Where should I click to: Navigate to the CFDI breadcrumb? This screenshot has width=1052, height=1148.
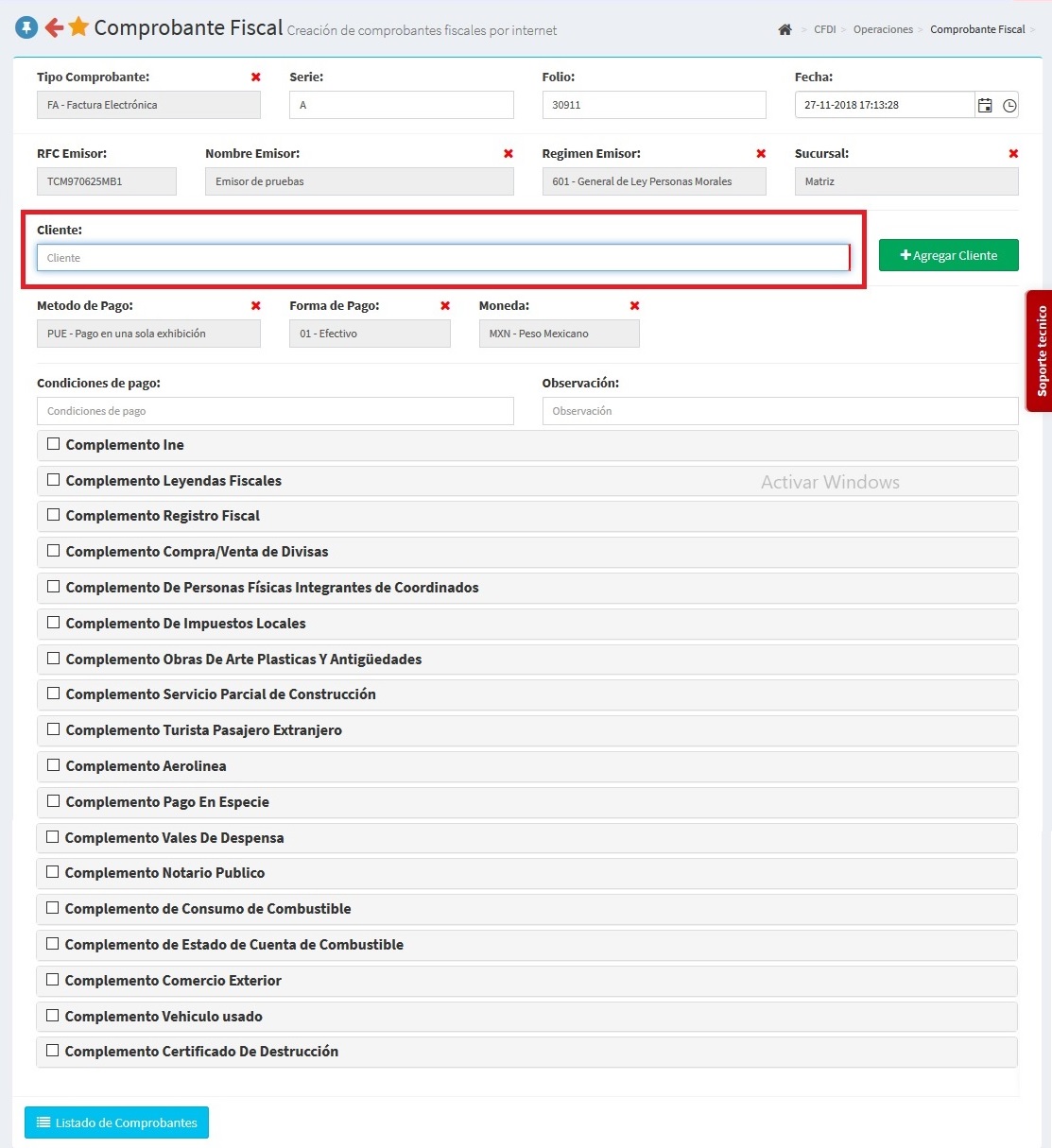coord(824,29)
